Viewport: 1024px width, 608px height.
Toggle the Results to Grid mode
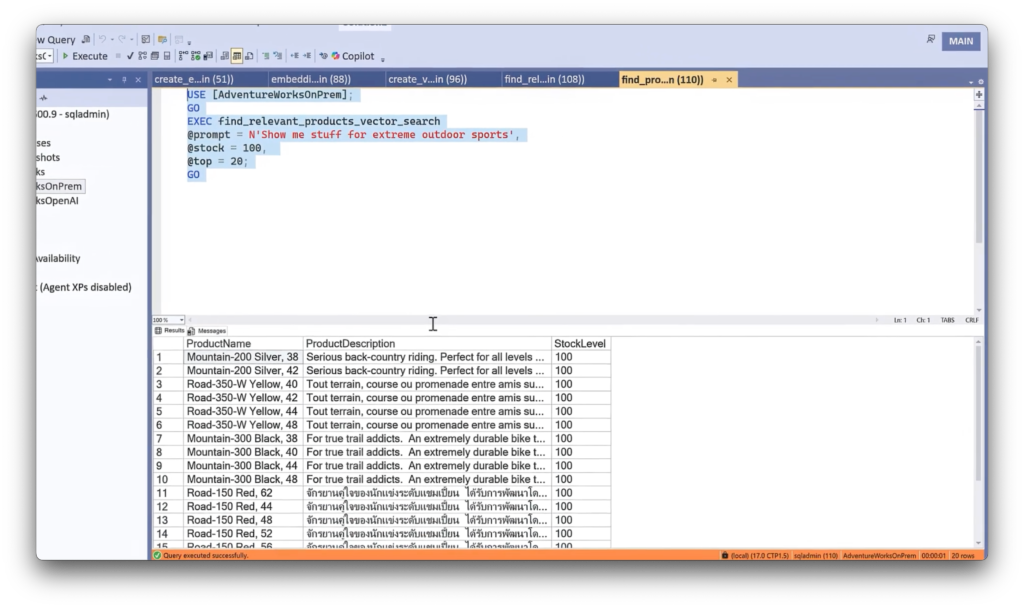[x=236, y=56]
